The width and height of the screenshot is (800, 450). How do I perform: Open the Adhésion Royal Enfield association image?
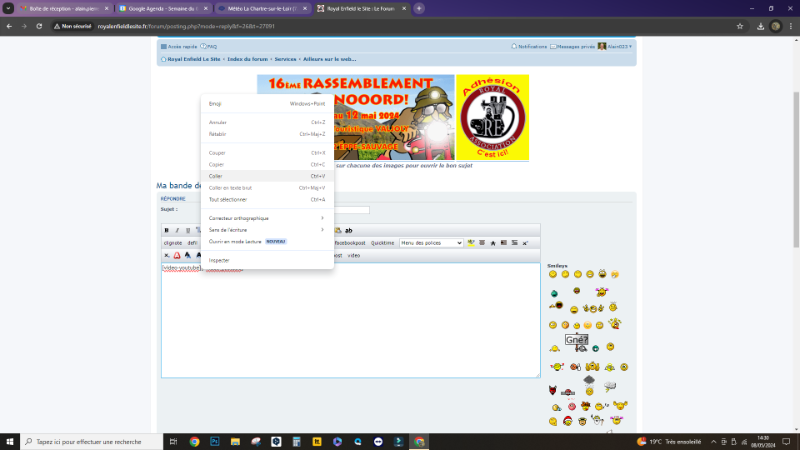click(492, 117)
